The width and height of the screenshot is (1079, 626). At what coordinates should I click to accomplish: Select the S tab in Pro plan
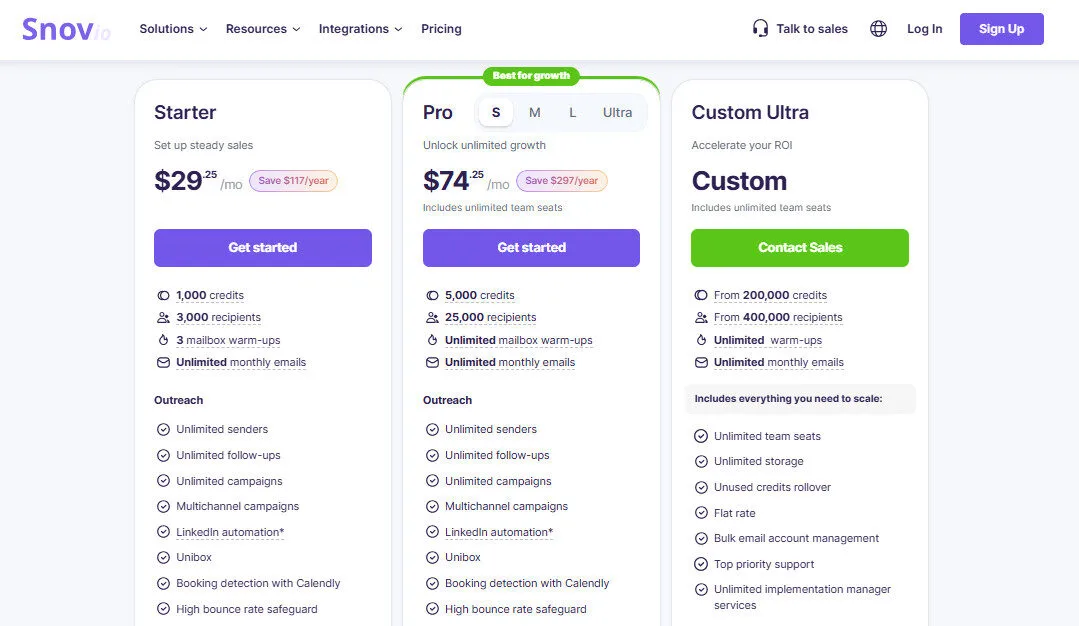pyautogui.click(x=495, y=112)
